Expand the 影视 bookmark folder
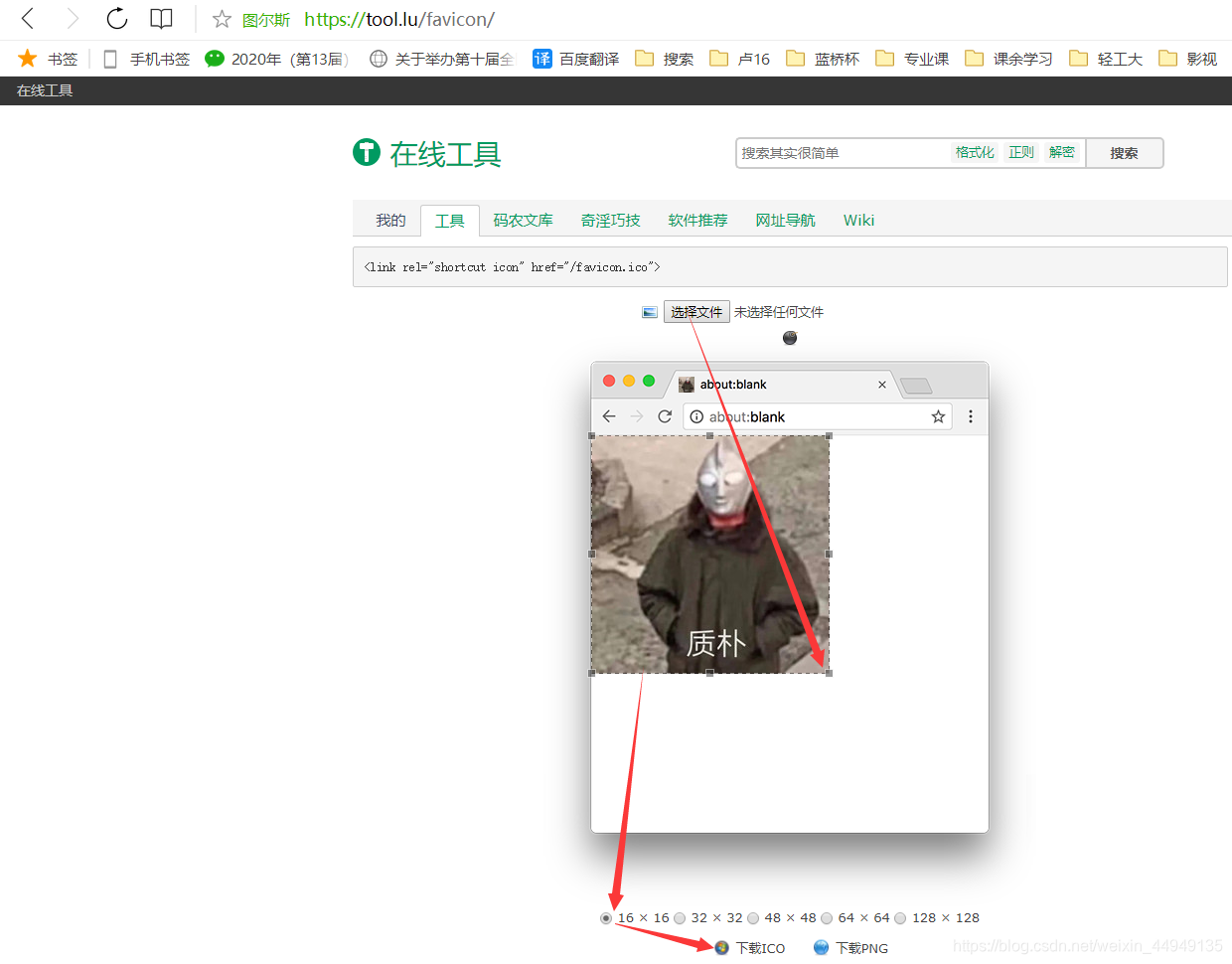Viewport: 1232px width, 964px height. pyautogui.click(x=1188, y=59)
